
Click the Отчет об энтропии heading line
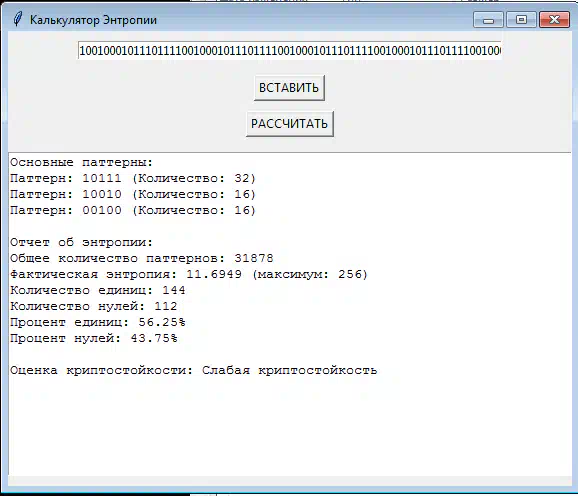coord(81,242)
